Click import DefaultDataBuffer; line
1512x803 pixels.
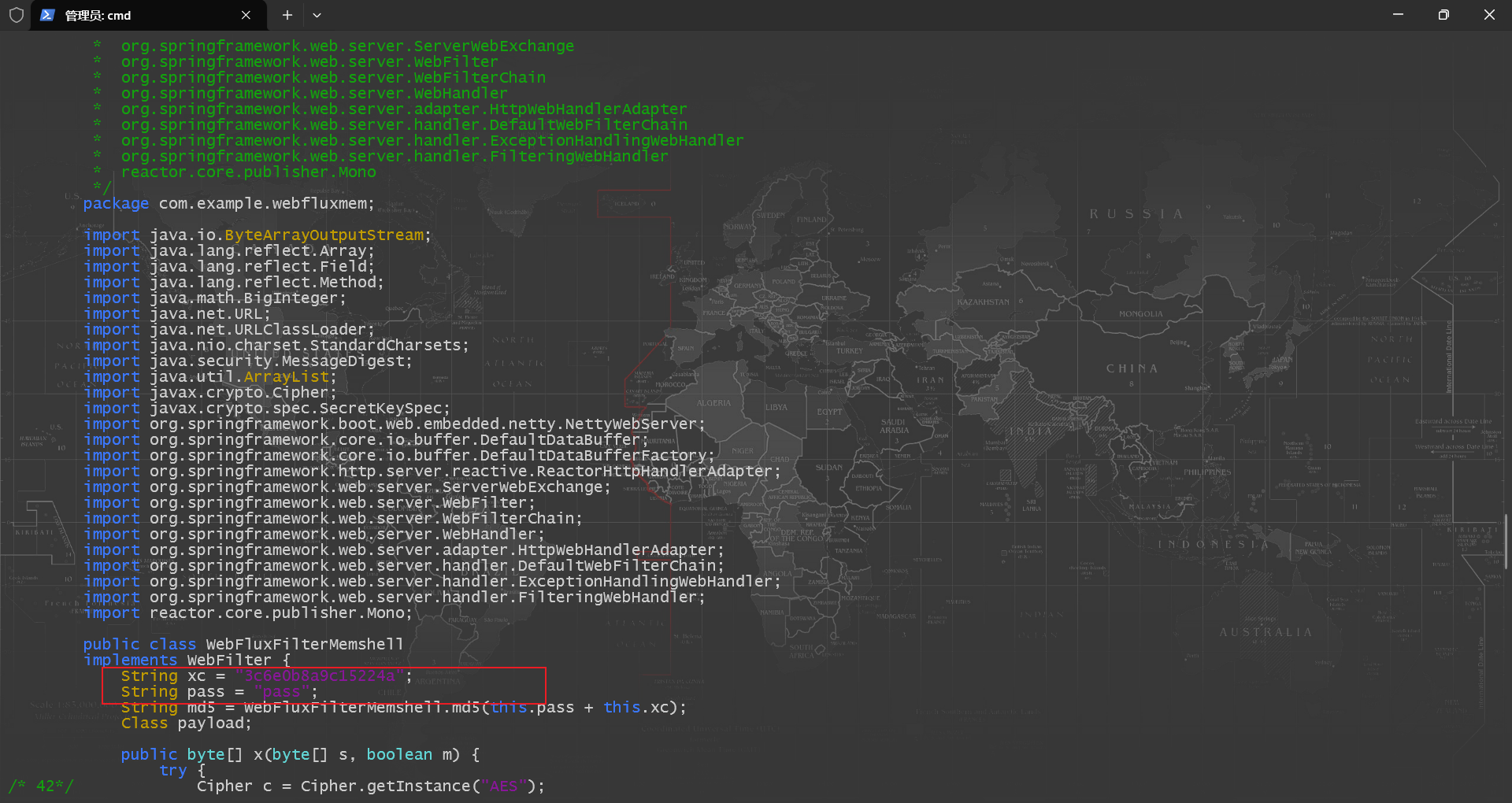[x=366, y=440]
